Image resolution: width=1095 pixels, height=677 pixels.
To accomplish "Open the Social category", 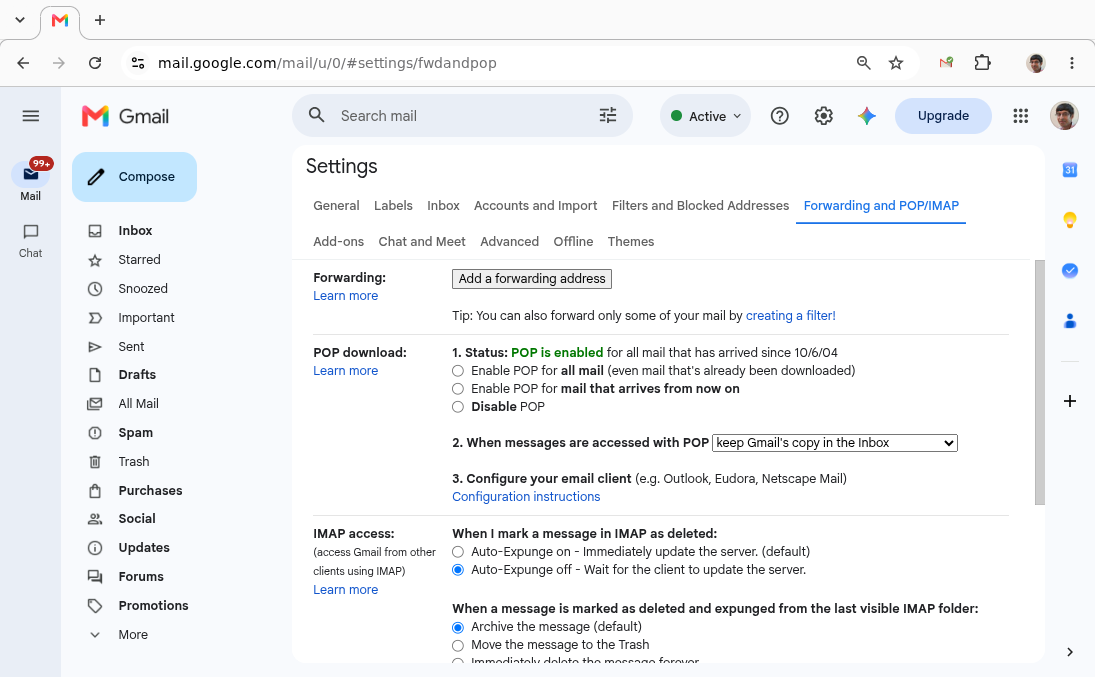I will pos(137,518).
